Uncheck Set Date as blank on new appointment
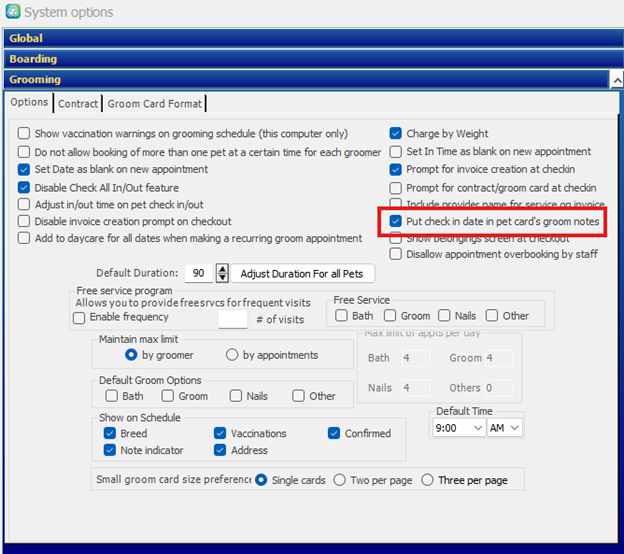 click(x=24, y=170)
